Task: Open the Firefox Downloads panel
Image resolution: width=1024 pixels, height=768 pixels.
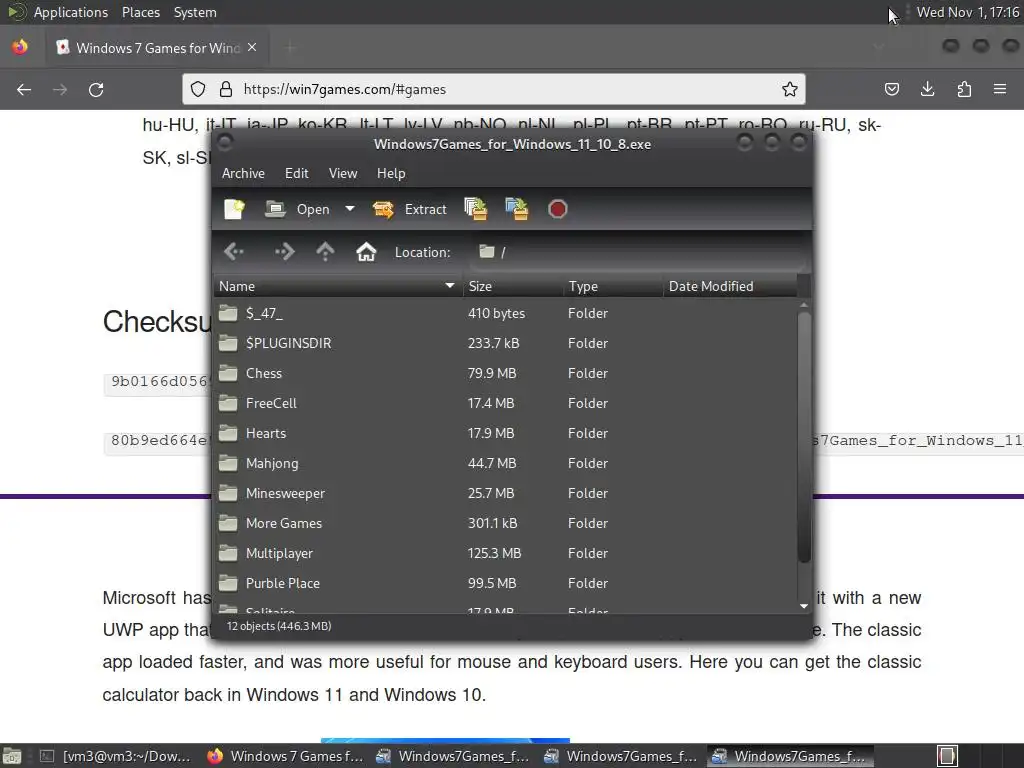Action: (927, 89)
